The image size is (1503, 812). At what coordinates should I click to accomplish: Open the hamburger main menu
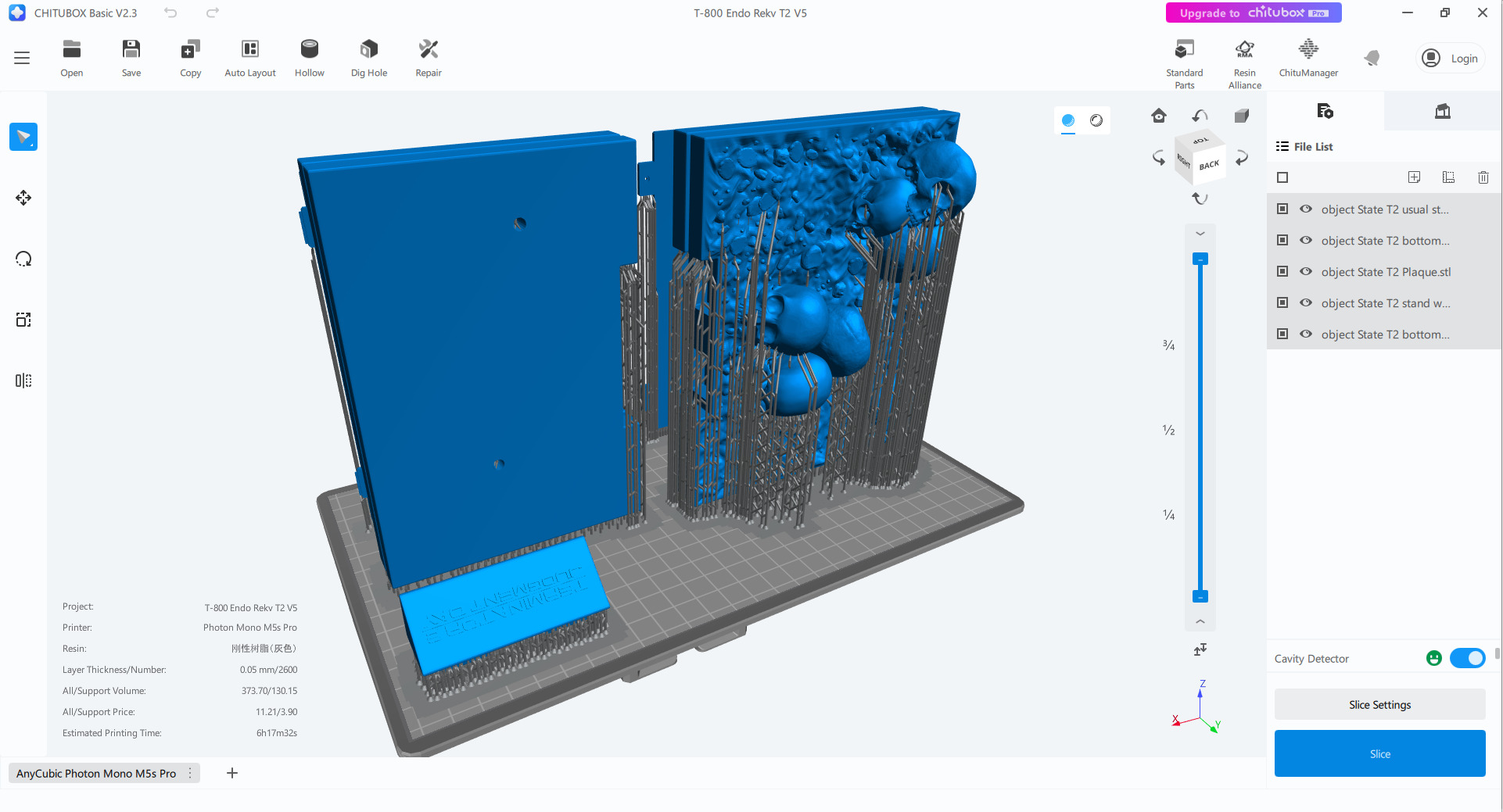point(22,58)
